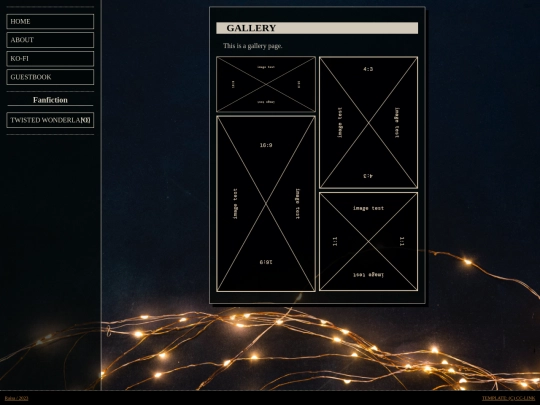
Task: Open the KO-FI link in the sidebar
Action: (x=50, y=59)
